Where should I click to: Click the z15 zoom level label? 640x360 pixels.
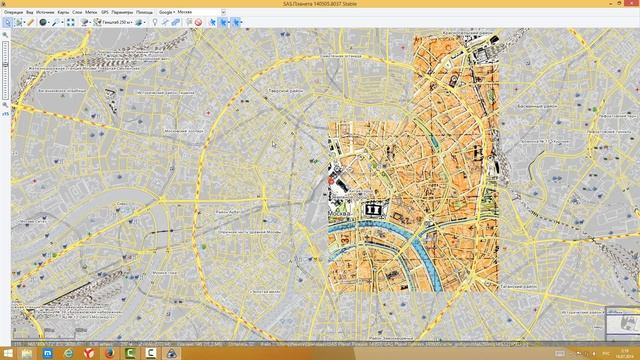5,114
